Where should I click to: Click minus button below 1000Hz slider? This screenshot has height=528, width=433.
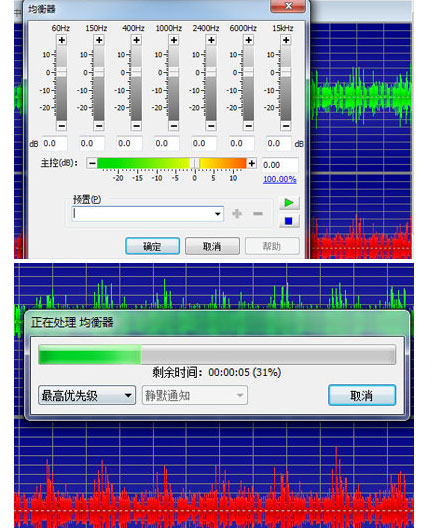(x=174, y=126)
